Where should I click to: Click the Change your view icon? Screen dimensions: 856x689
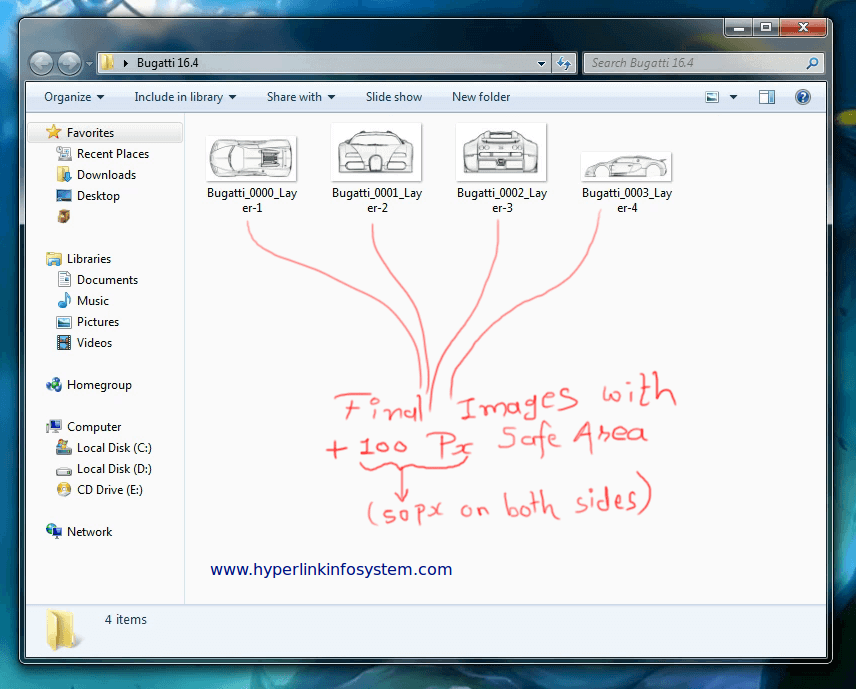point(713,97)
